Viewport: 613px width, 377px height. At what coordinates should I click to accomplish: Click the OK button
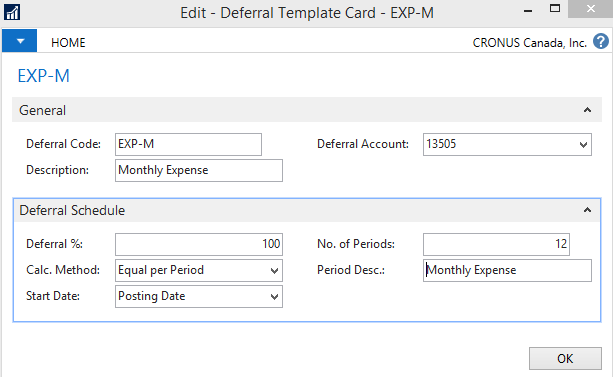(x=565, y=358)
